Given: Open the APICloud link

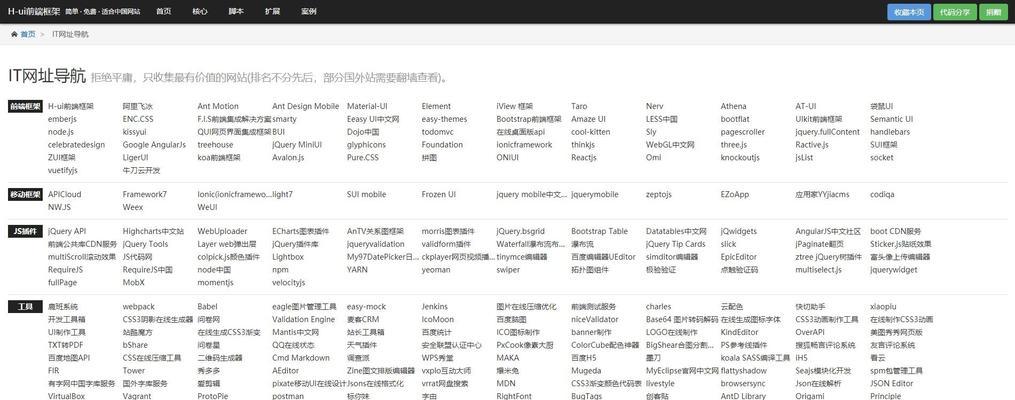Looking at the screenshot, I should click(65, 194).
